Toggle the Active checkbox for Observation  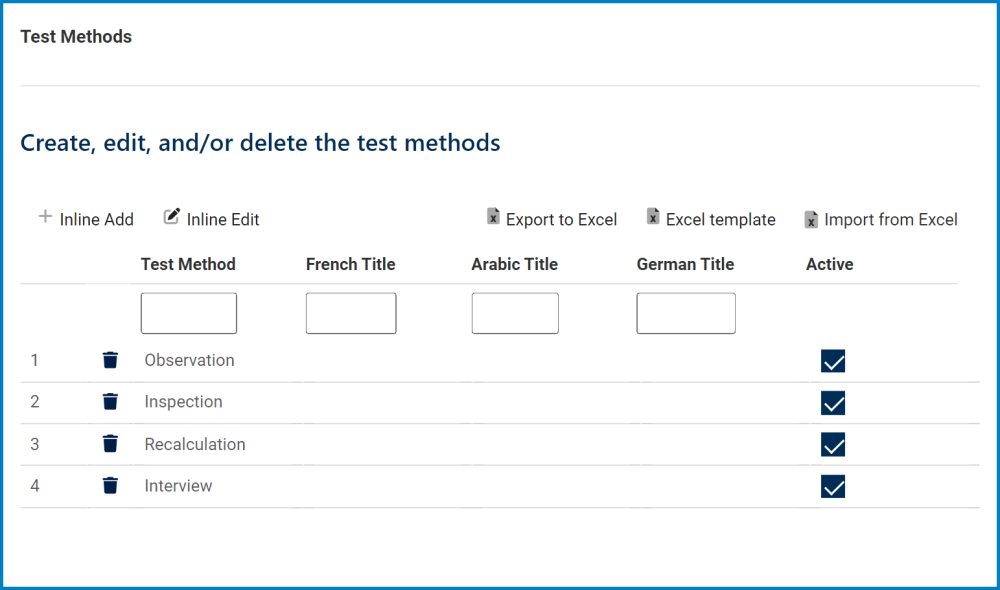pos(833,361)
